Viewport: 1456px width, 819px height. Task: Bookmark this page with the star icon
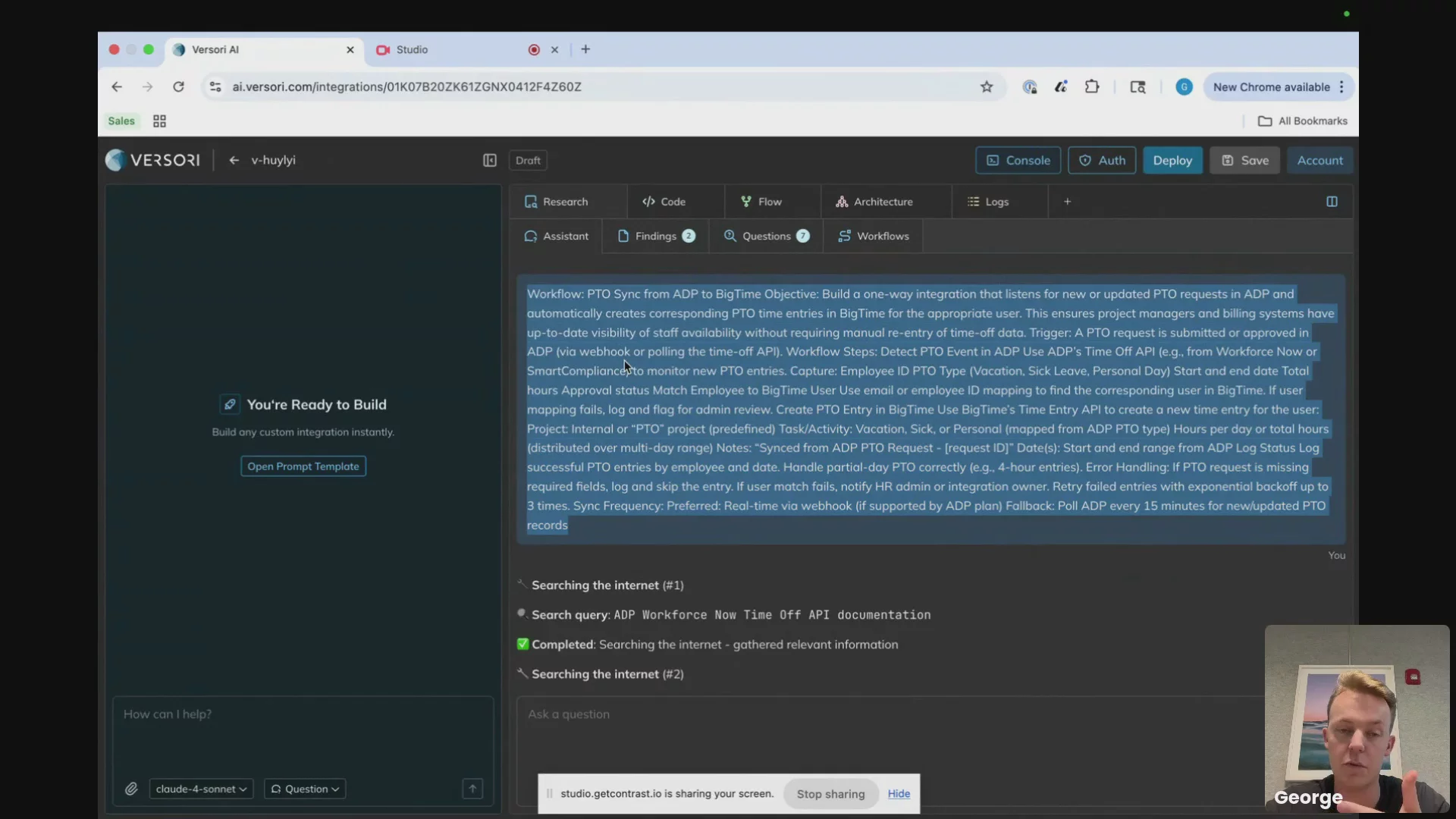tap(987, 87)
